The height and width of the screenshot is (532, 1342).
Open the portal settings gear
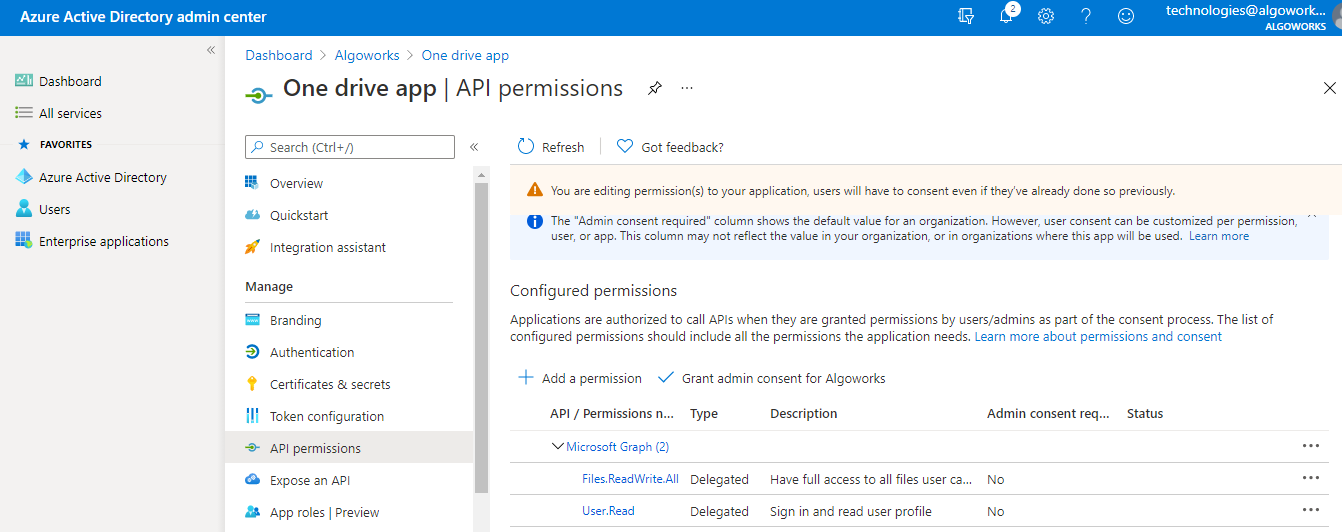click(1046, 16)
